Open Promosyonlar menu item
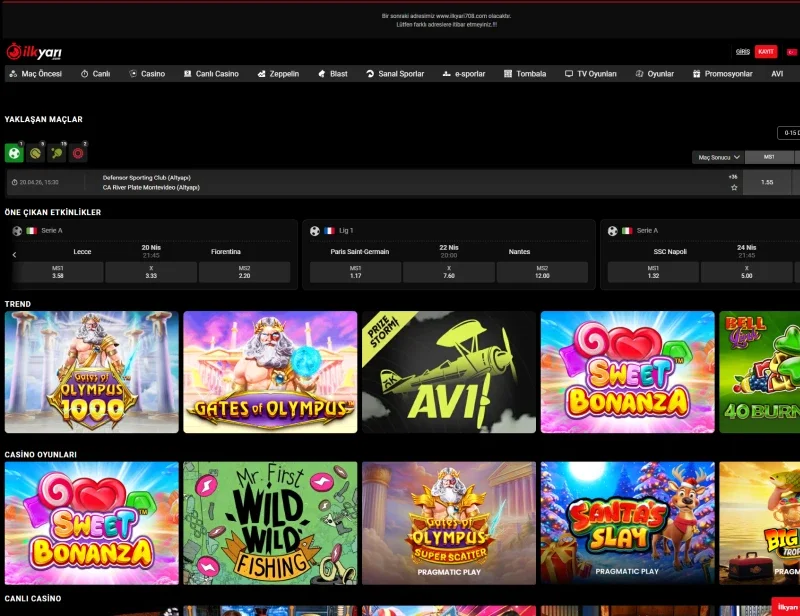800x616 pixels. click(x=722, y=73)
